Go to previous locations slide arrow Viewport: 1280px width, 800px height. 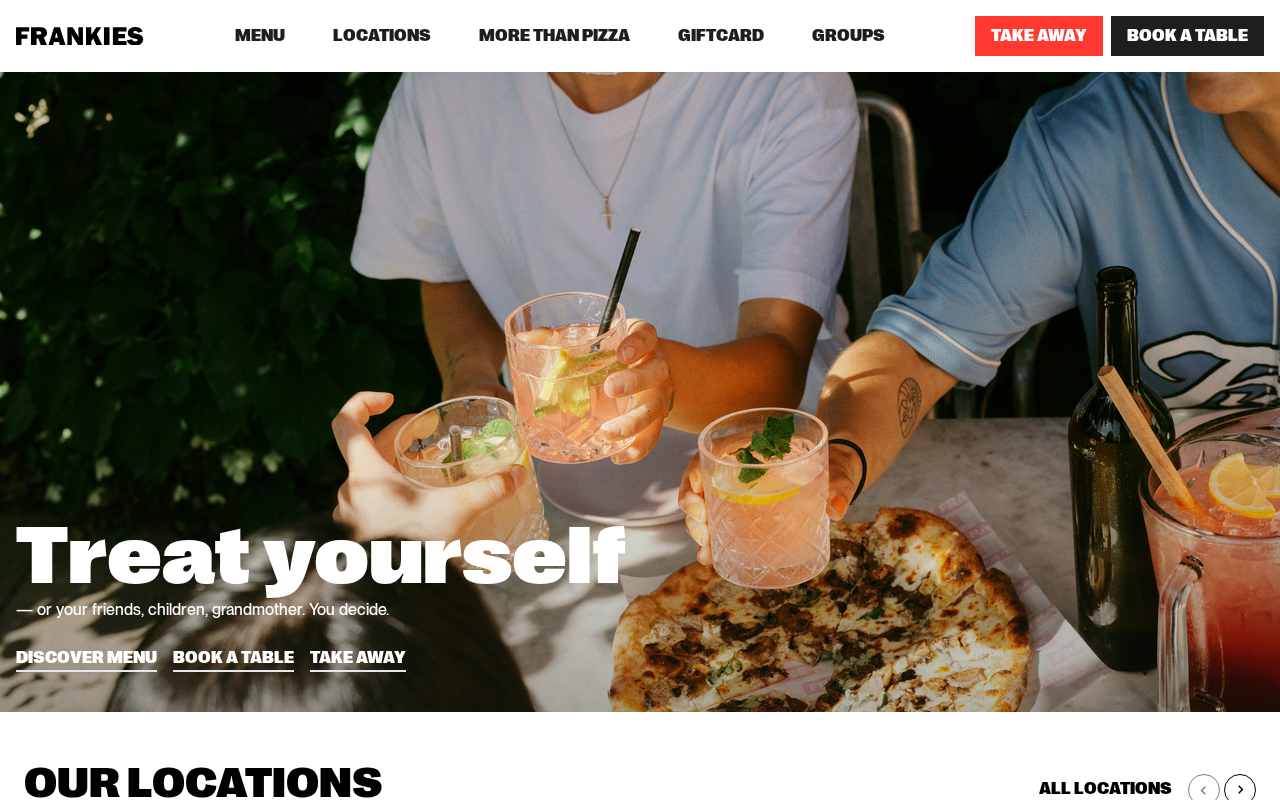(x=1204, y=788)
